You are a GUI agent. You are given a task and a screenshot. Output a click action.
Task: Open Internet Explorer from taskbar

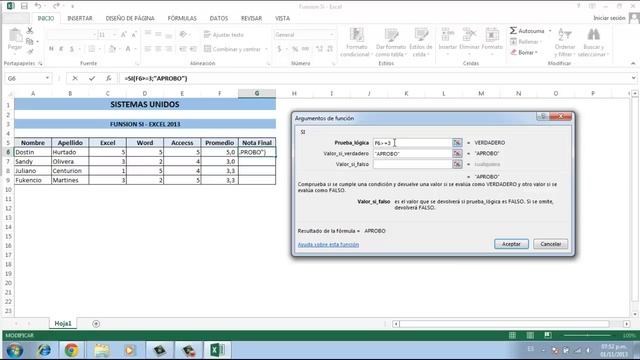click(x=44, y=350)
